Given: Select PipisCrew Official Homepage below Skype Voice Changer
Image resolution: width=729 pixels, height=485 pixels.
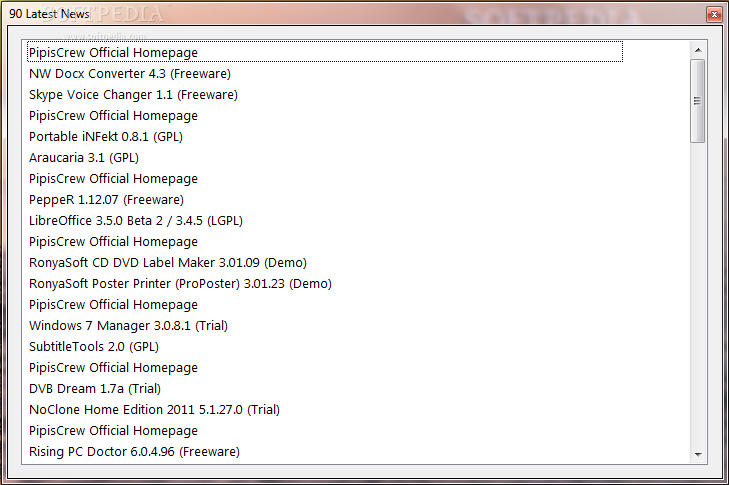Looking at the screenshot, I should click(x=113, y=116).
